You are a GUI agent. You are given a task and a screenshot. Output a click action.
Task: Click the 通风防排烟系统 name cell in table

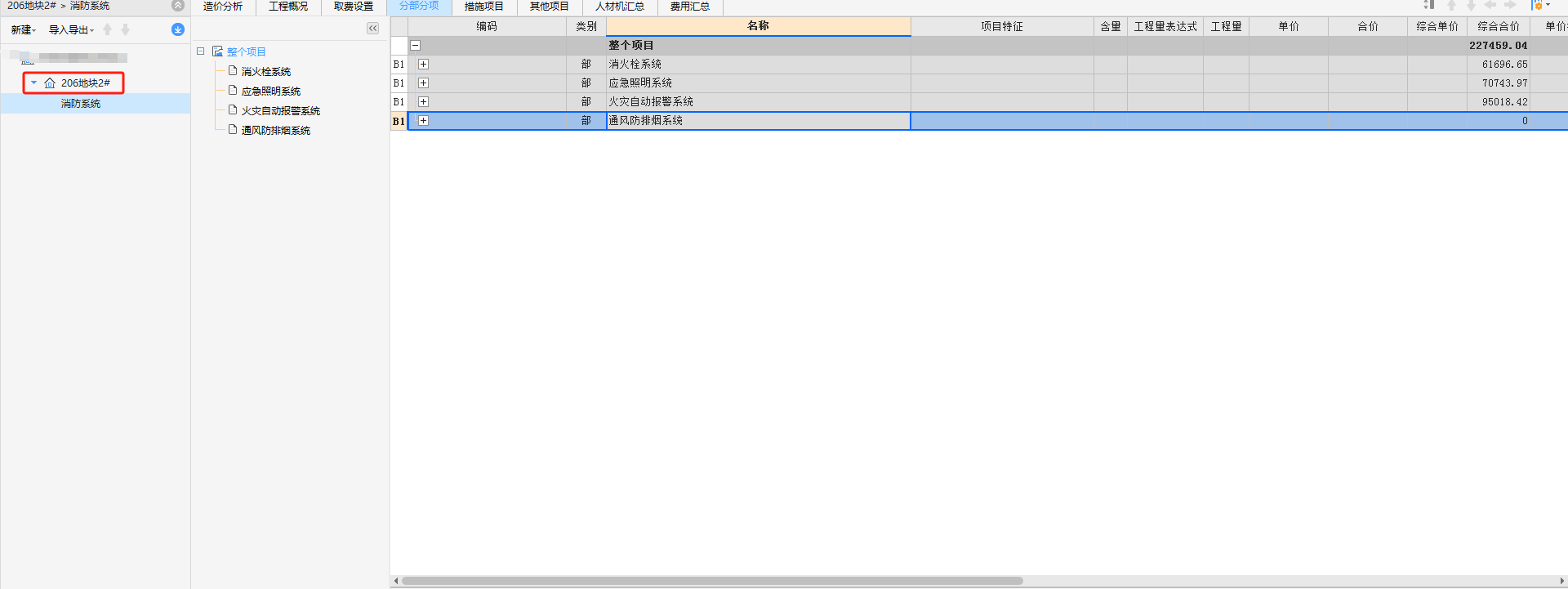tap(759, 121)
